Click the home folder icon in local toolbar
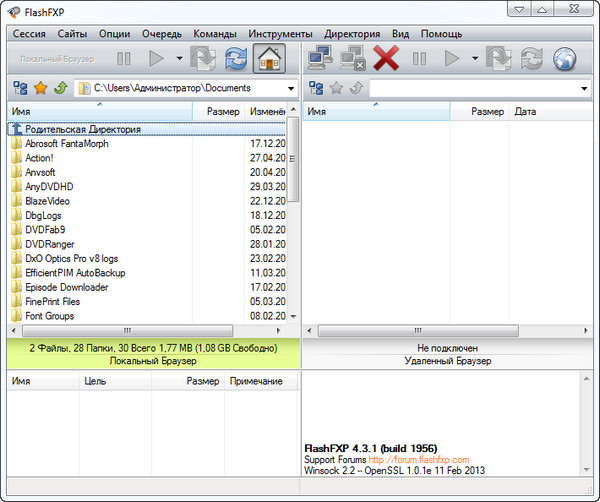Screen dimensions: 600x502 pos(267,59)
